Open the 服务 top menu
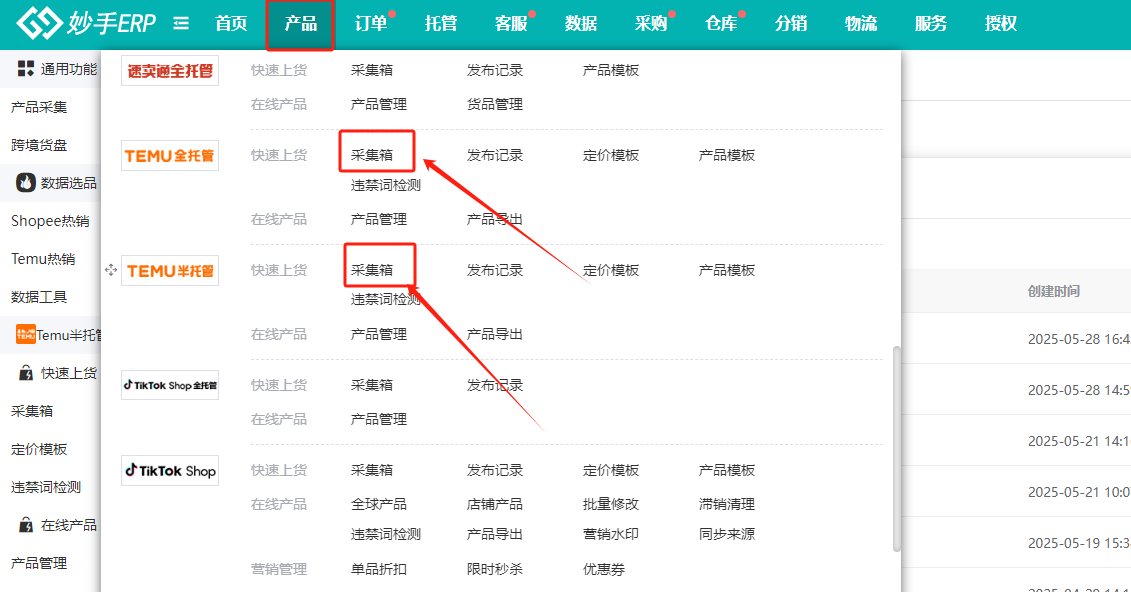1131x592 pixels. pos(930,24)
